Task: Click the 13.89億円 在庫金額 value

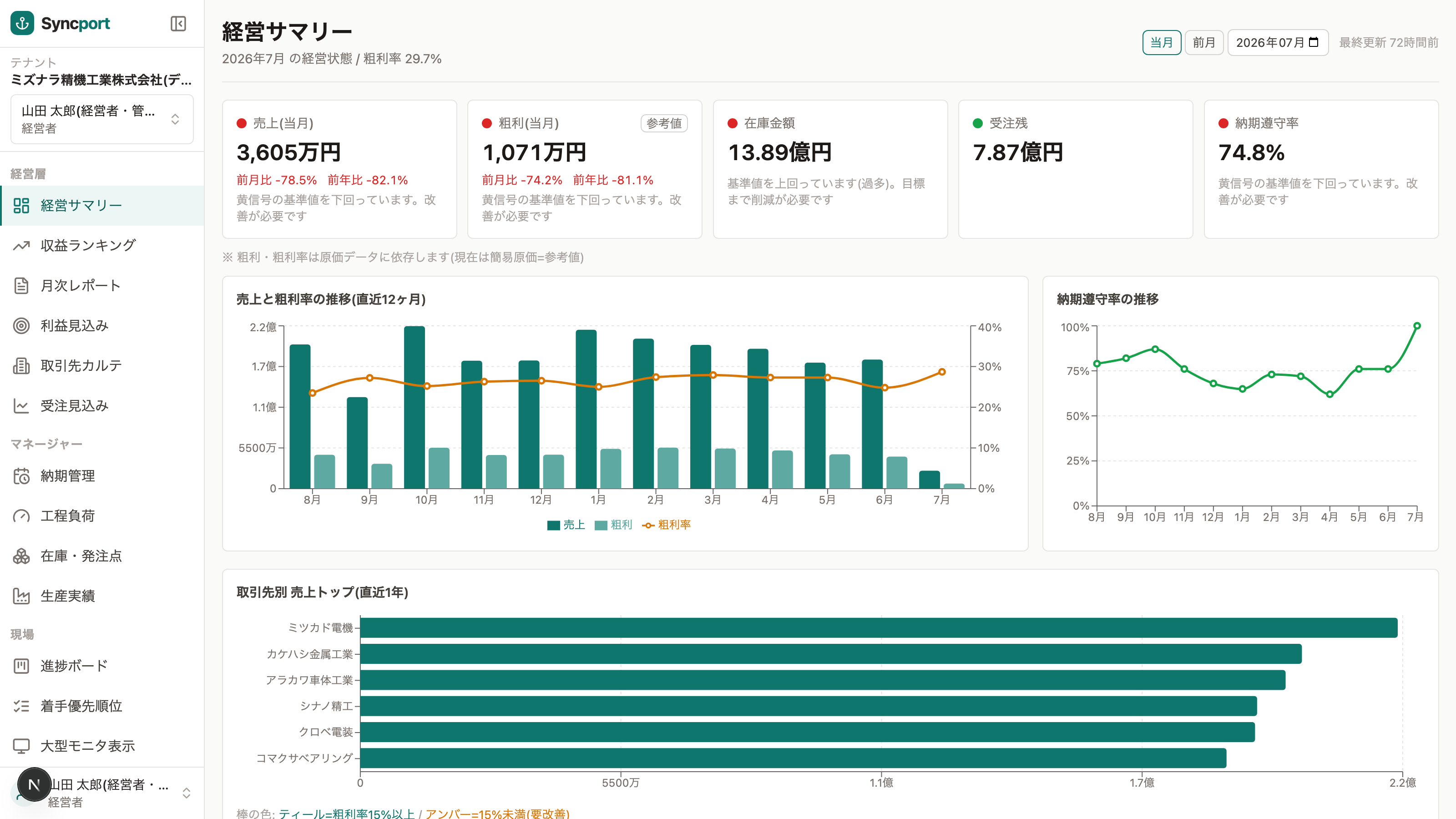Action: pyautogui.click(x=779, y=152)
